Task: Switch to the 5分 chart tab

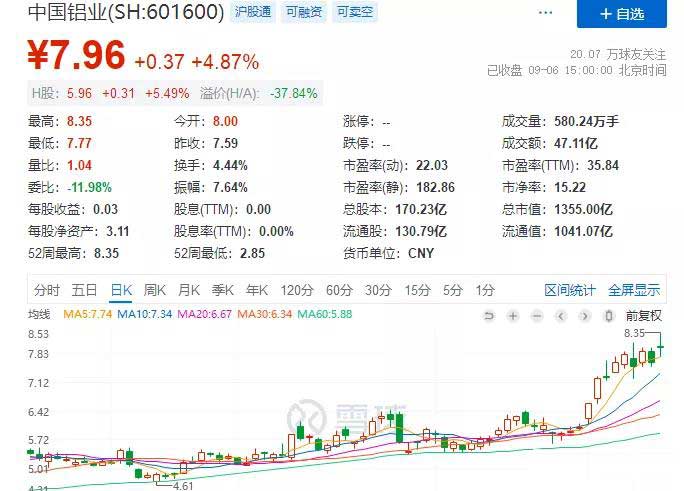Action: pyautogui.click(x=452, y=290)
